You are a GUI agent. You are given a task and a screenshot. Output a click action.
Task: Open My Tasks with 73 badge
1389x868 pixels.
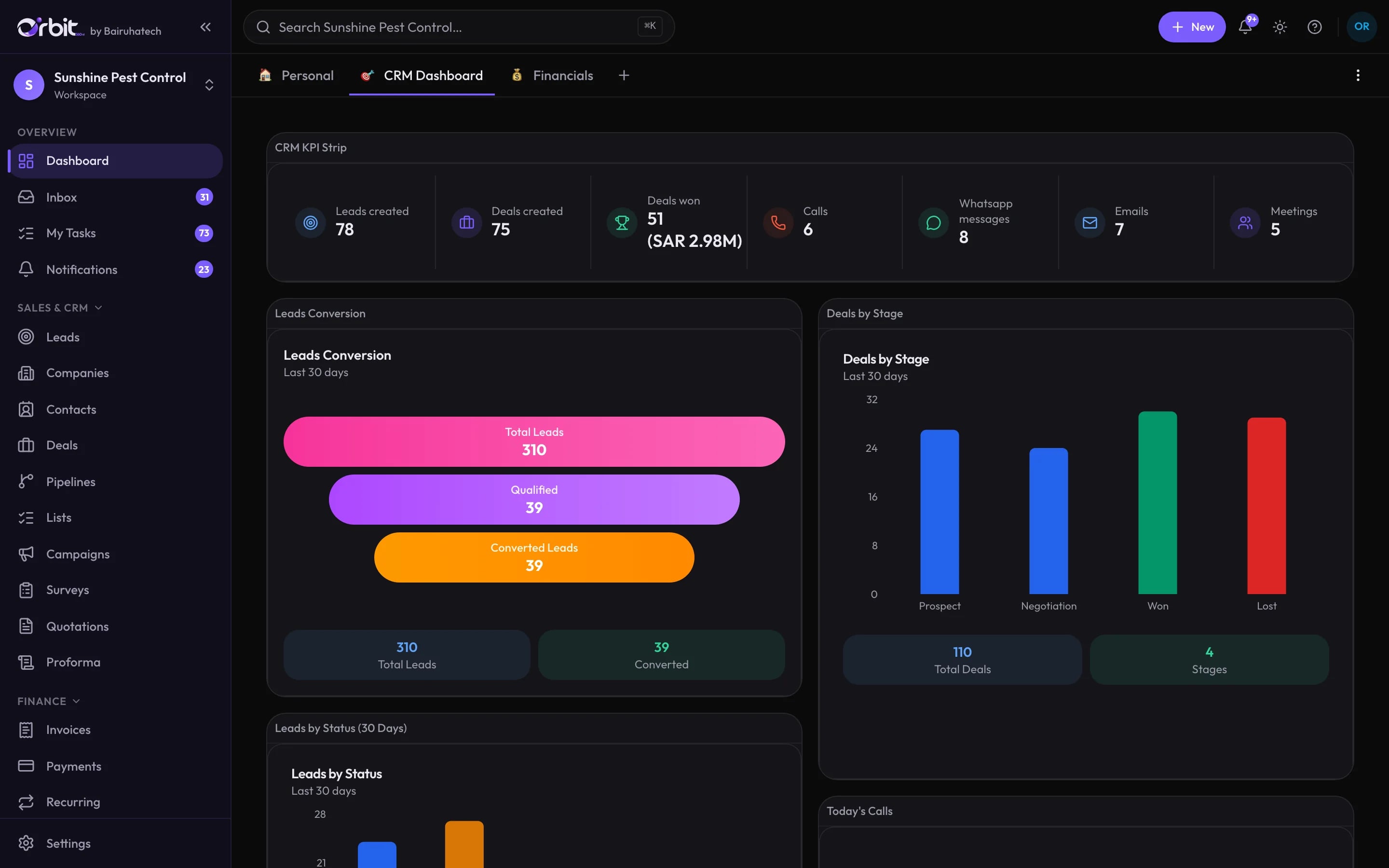[115, 233]
